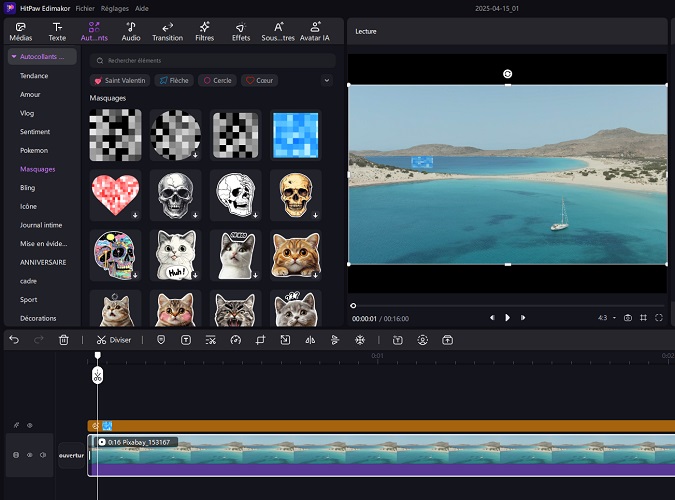The width and height of the screenshot is (675, 500).
Task: Open the Transition tab
Action: tap(167, 32)
